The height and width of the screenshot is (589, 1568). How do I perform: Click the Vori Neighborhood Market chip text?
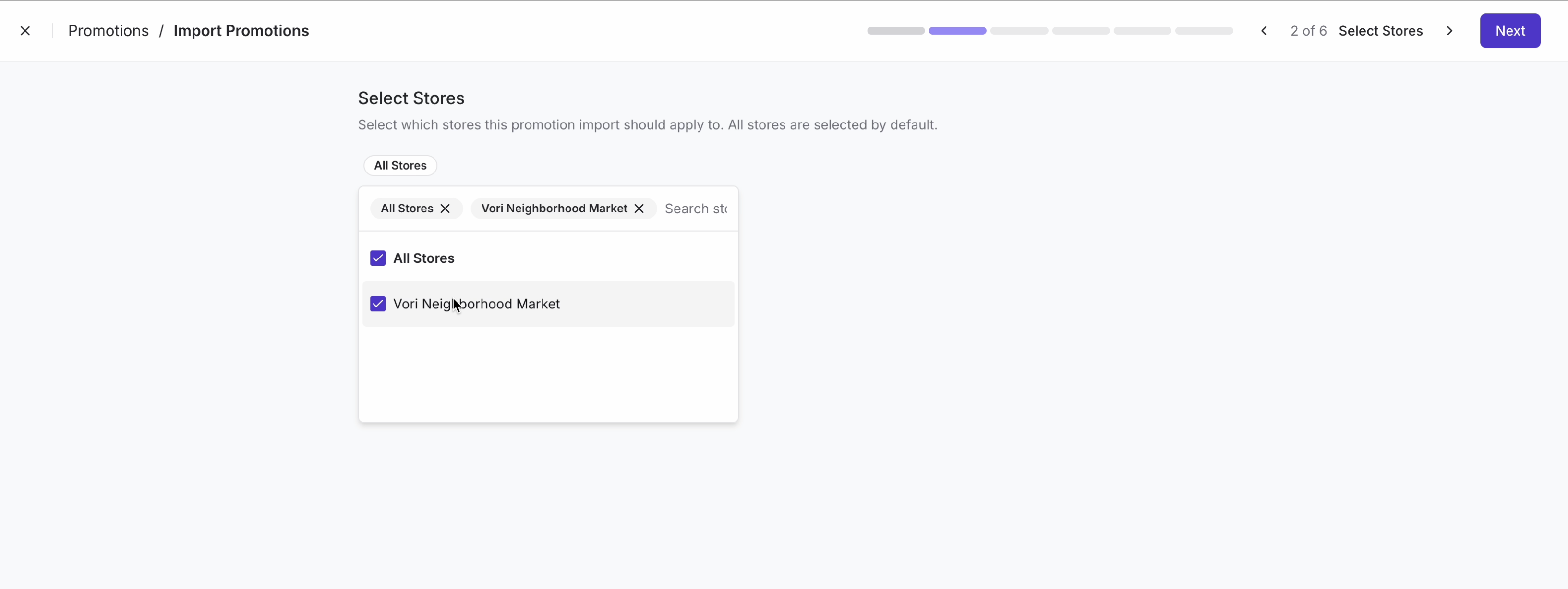coord(553,209)
